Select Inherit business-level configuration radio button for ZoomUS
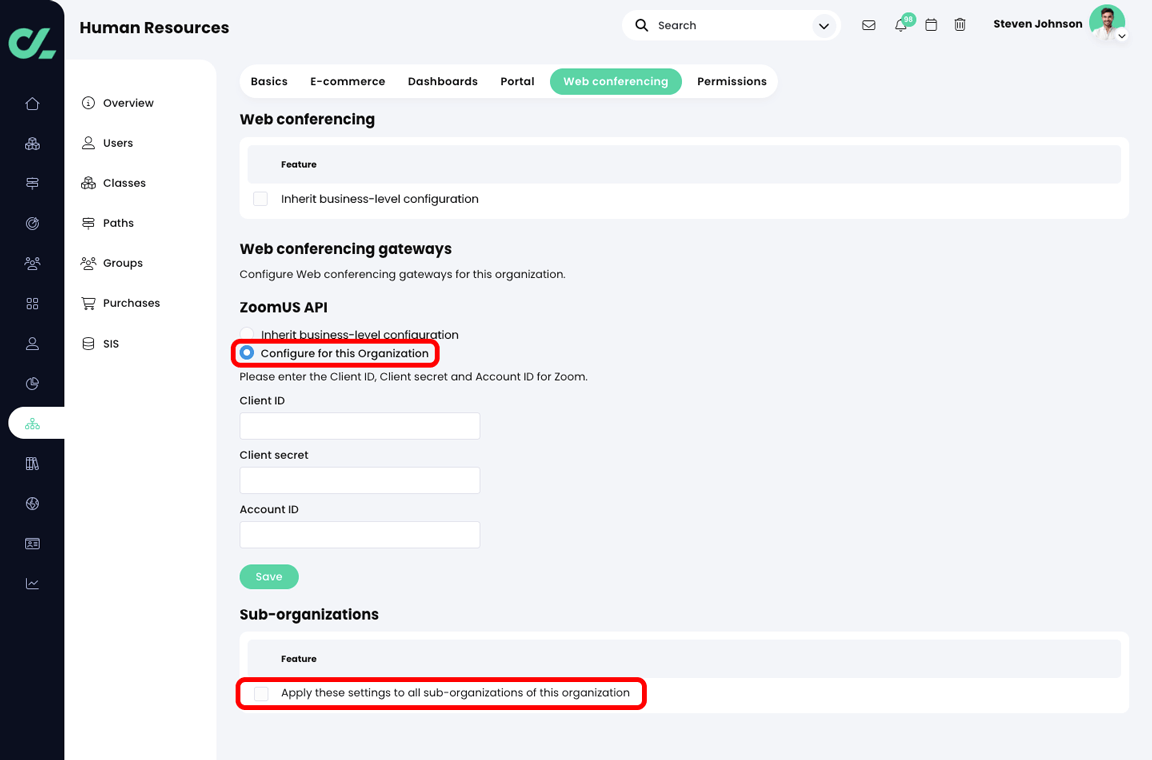 tap(247, 334)
